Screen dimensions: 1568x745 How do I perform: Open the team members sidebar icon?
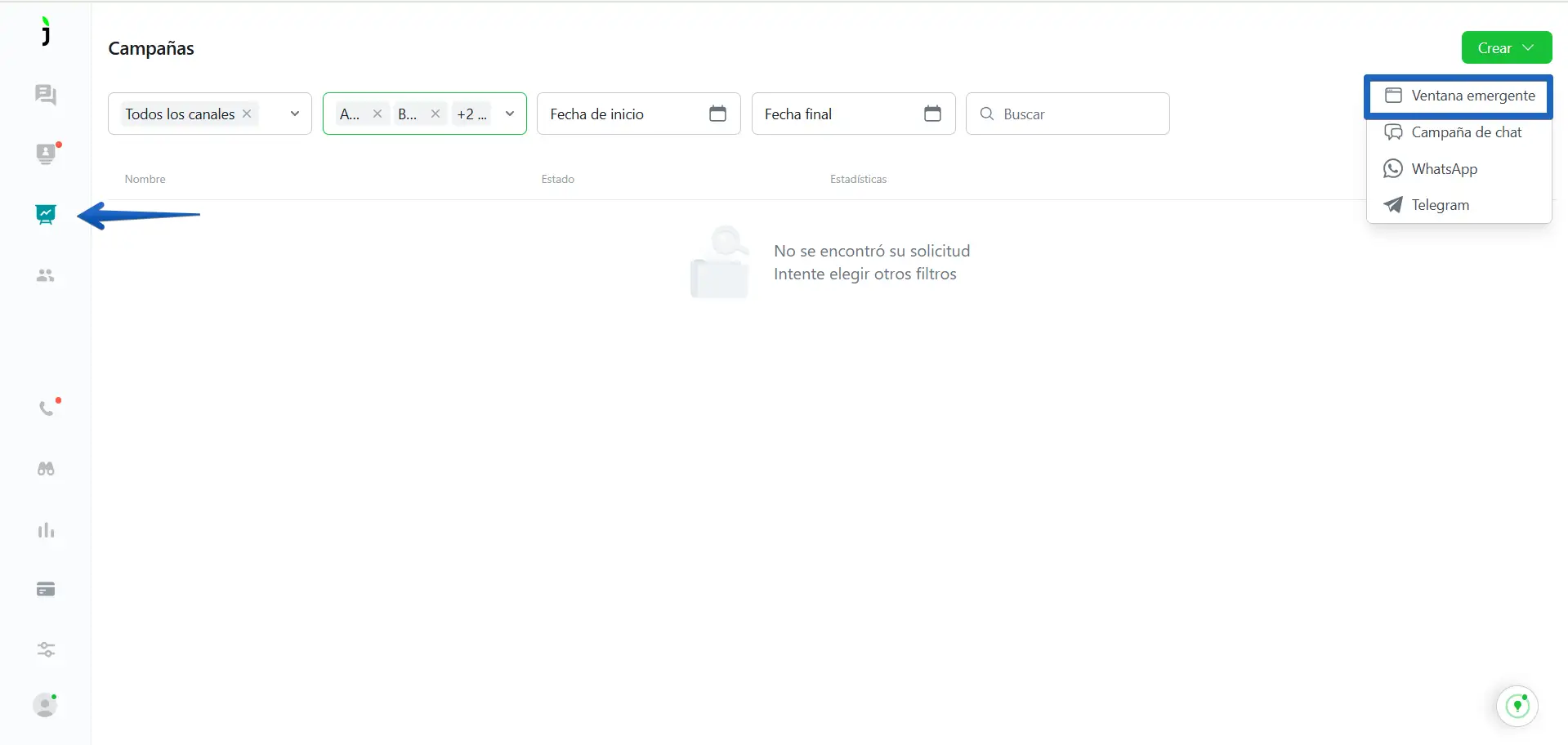46,276
